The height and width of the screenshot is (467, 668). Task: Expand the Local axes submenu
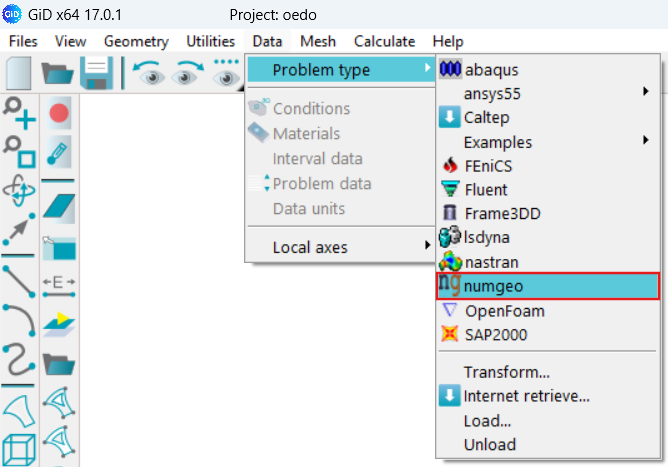(x=341, y=247)
